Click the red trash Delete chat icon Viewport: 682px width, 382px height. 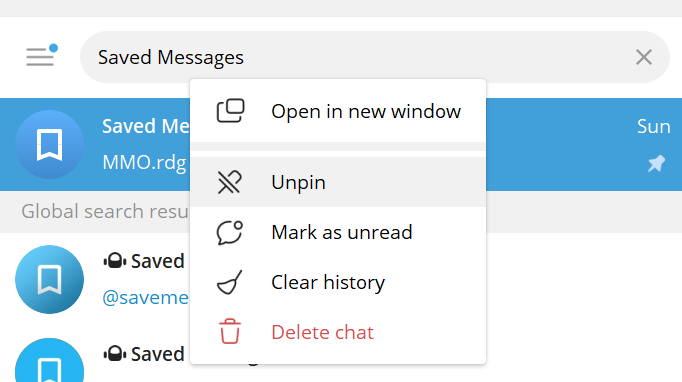click(x=230, y=332)
